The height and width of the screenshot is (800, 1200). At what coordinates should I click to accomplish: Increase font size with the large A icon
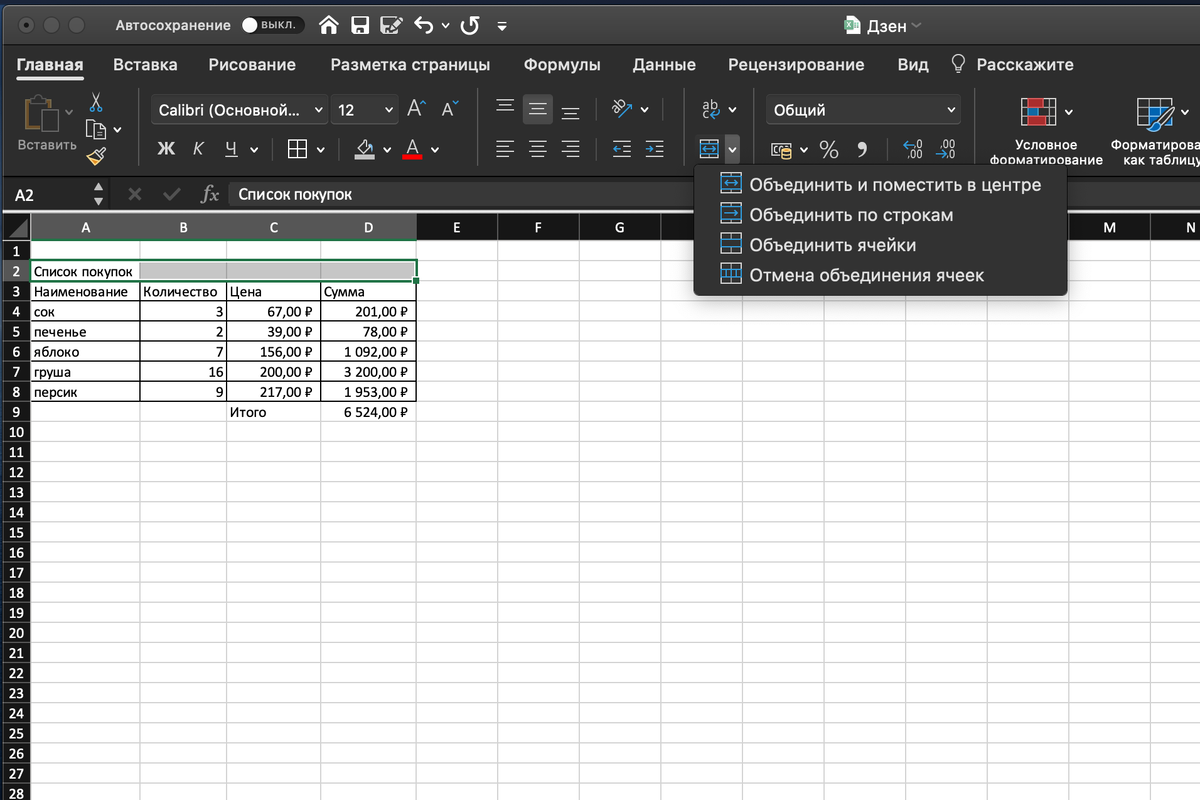pyautogui.click(x=416, y=109)
